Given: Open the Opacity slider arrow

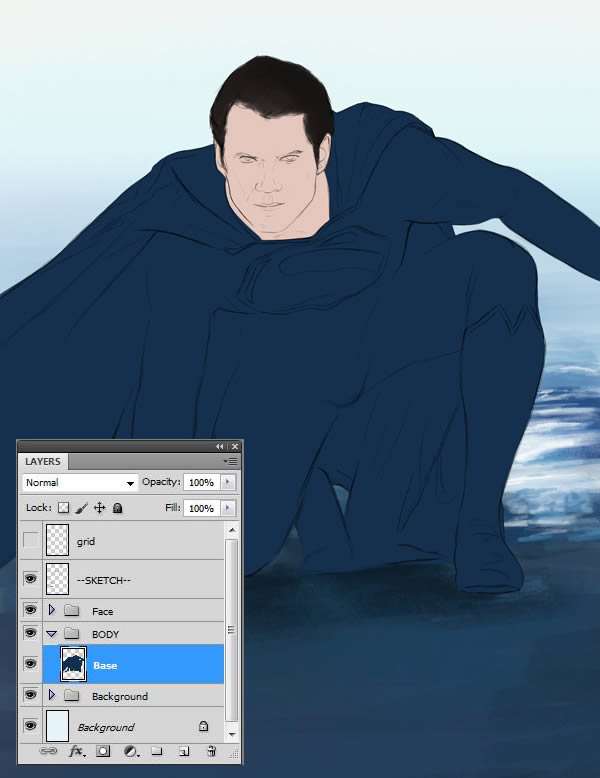Looking at the screenshot, I should coord(227,482).
